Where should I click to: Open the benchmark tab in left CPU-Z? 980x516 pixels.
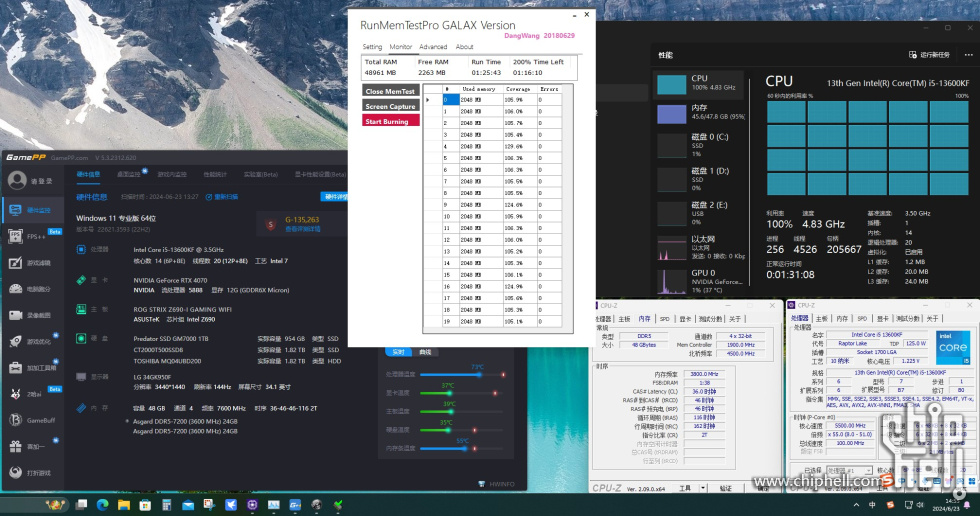(709, 319)
